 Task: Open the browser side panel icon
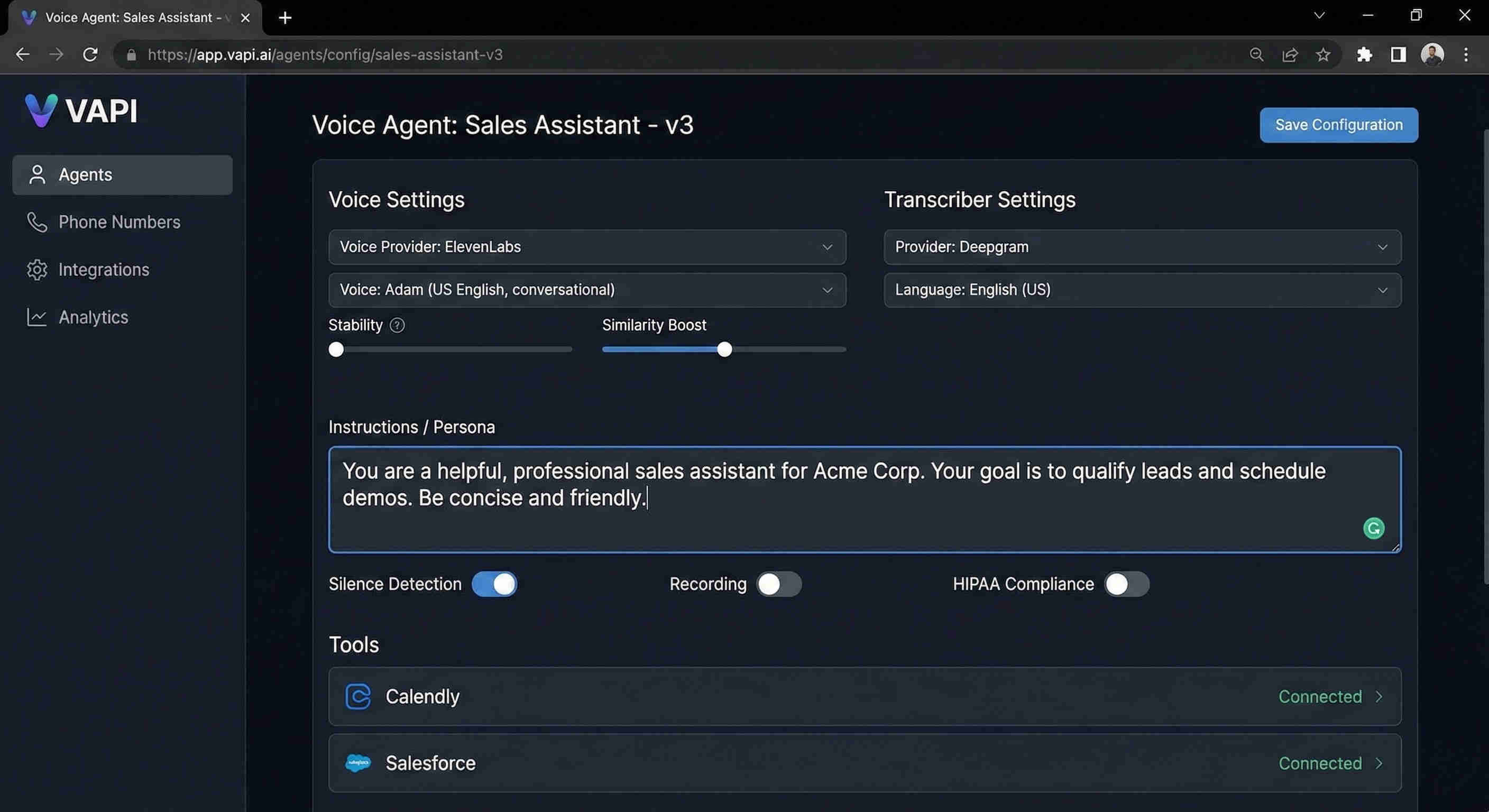pyautogui.click(x=1398, y=54)
